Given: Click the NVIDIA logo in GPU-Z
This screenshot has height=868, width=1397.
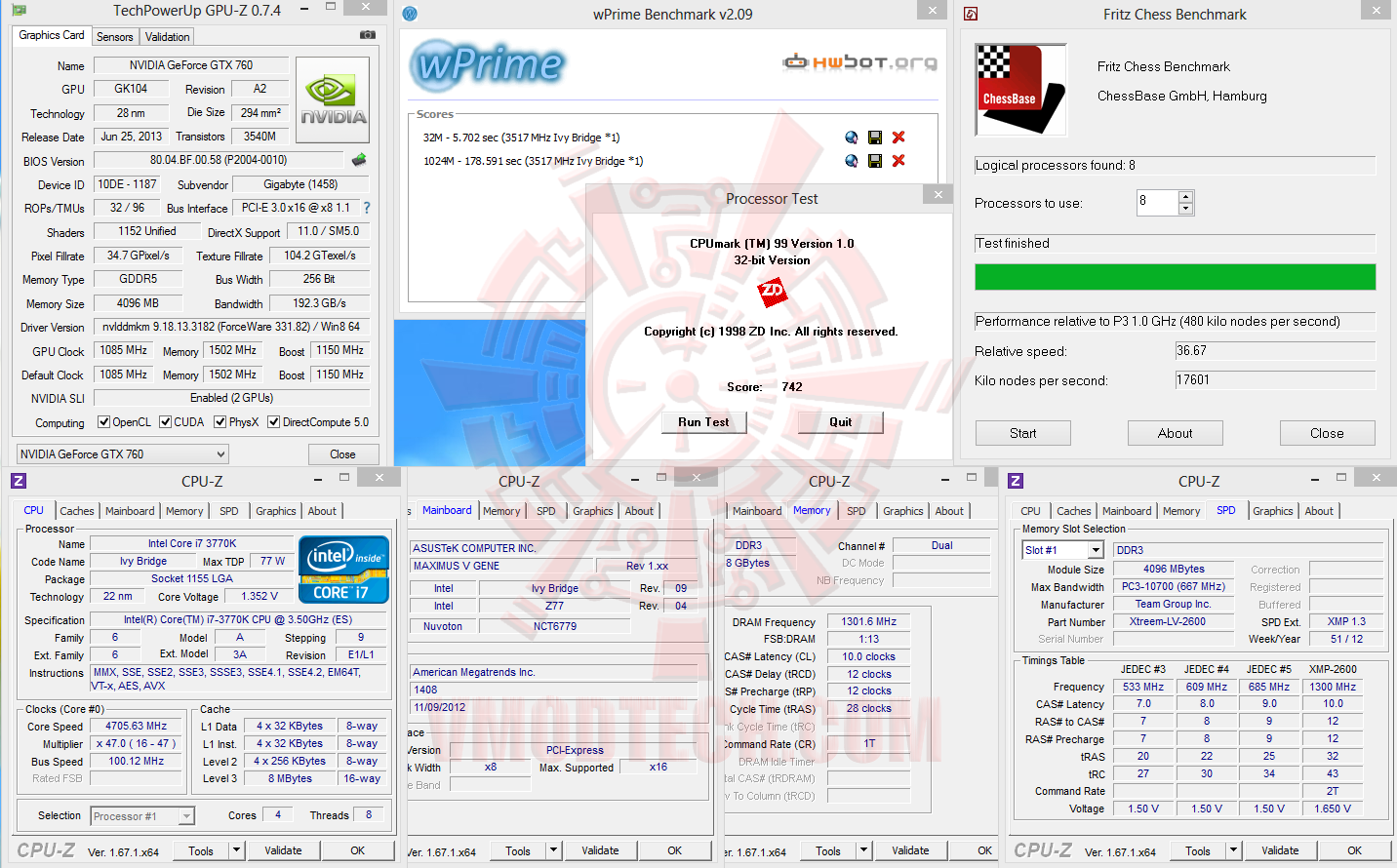Looking at the screenshot, I should click(x=332, y=98).
